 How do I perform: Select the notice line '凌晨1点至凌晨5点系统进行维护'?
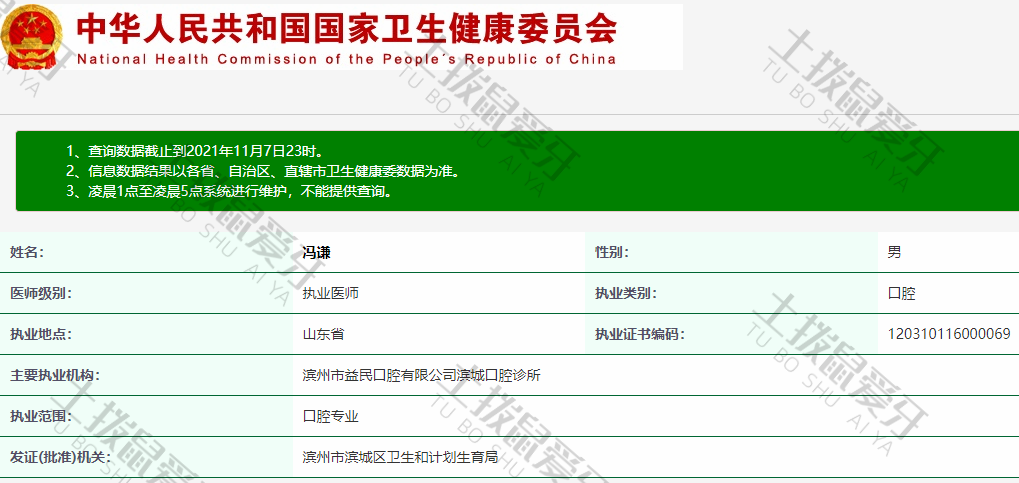pyautogui.click(x=231, y=192)
